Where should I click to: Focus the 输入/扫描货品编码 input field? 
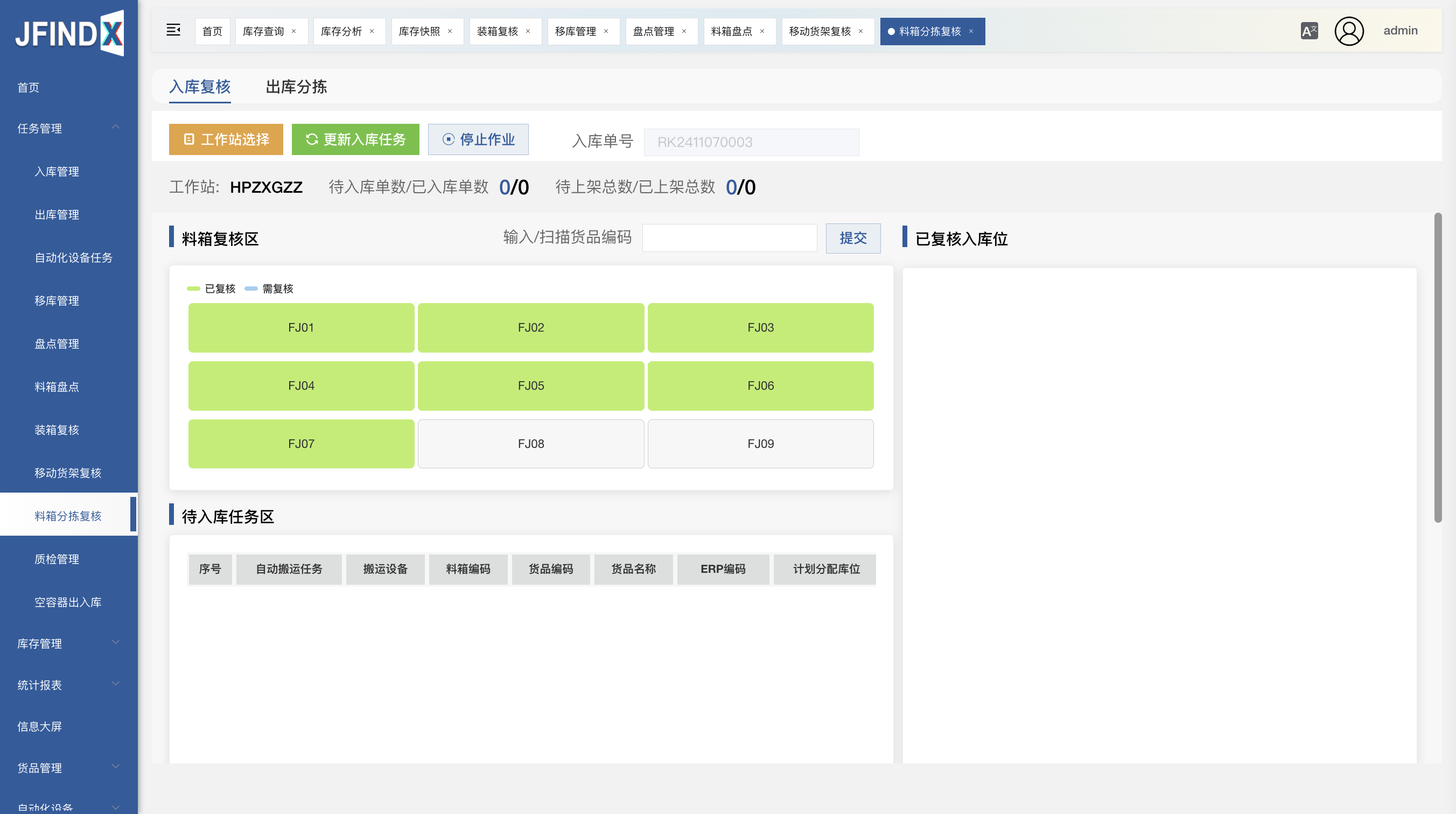[729, 238]
